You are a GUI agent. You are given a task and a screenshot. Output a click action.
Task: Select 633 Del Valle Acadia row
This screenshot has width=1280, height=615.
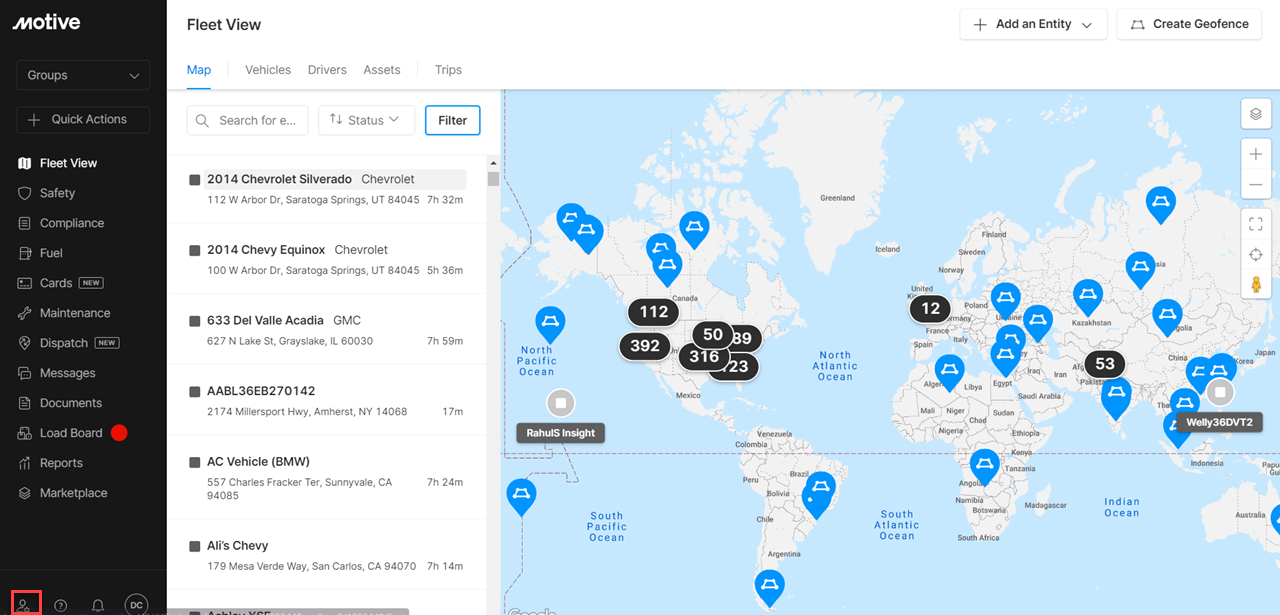click(x=327, y=329)
